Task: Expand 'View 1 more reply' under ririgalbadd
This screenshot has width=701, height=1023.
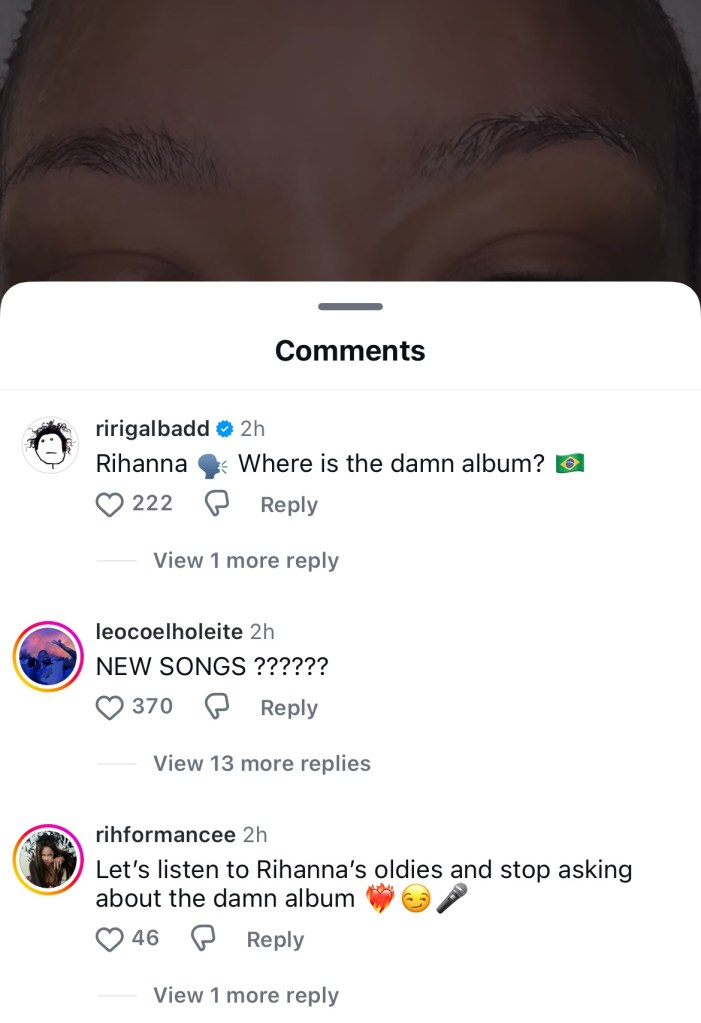Action: [245, 561]
